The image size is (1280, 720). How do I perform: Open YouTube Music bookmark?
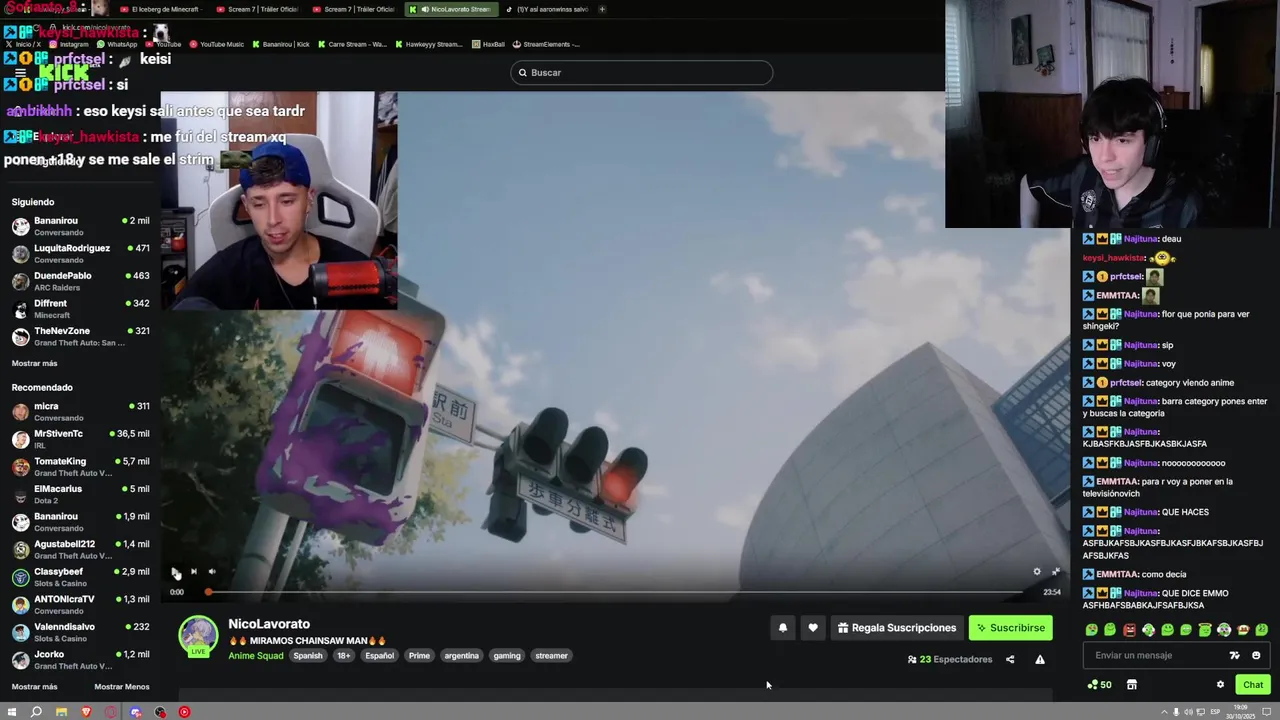(x=216, y=44)
